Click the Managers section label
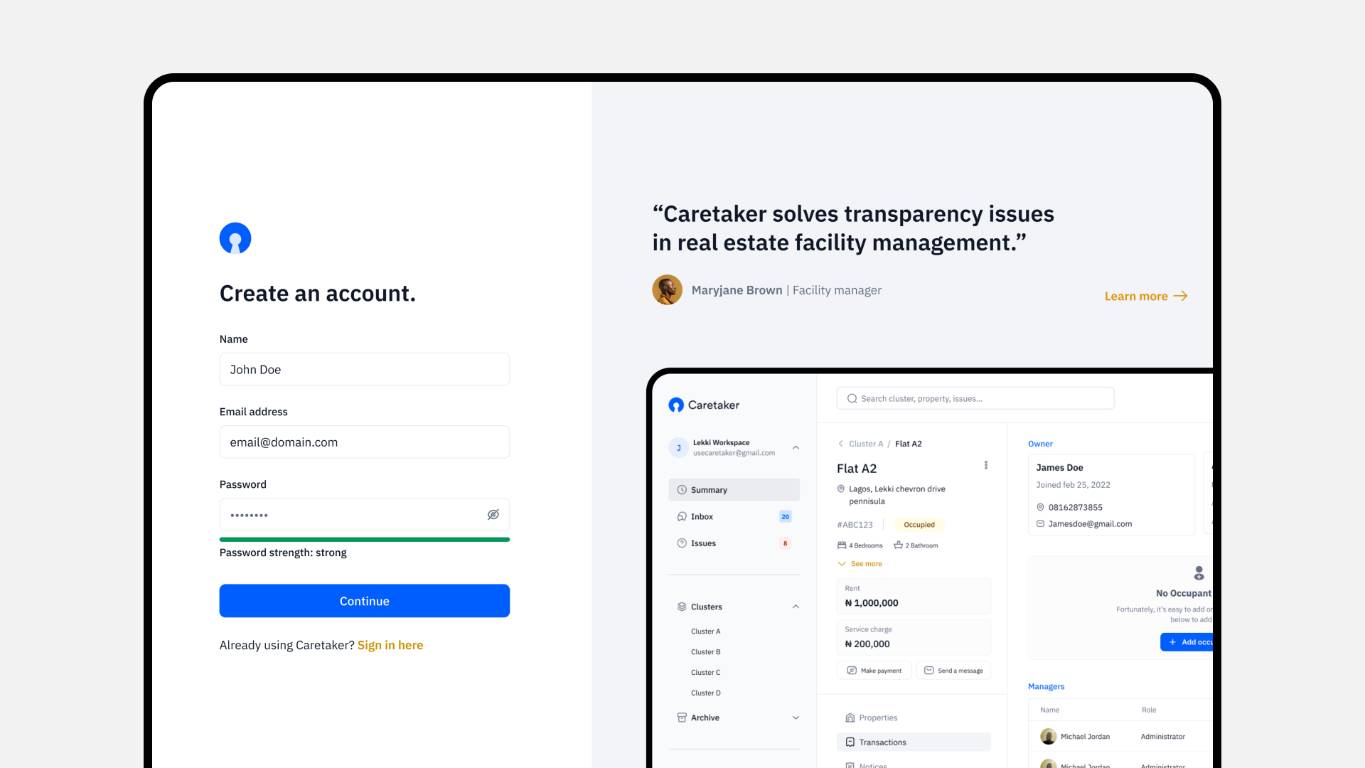This screenshot has height=768, width=1365. (x=1046, y=687)
